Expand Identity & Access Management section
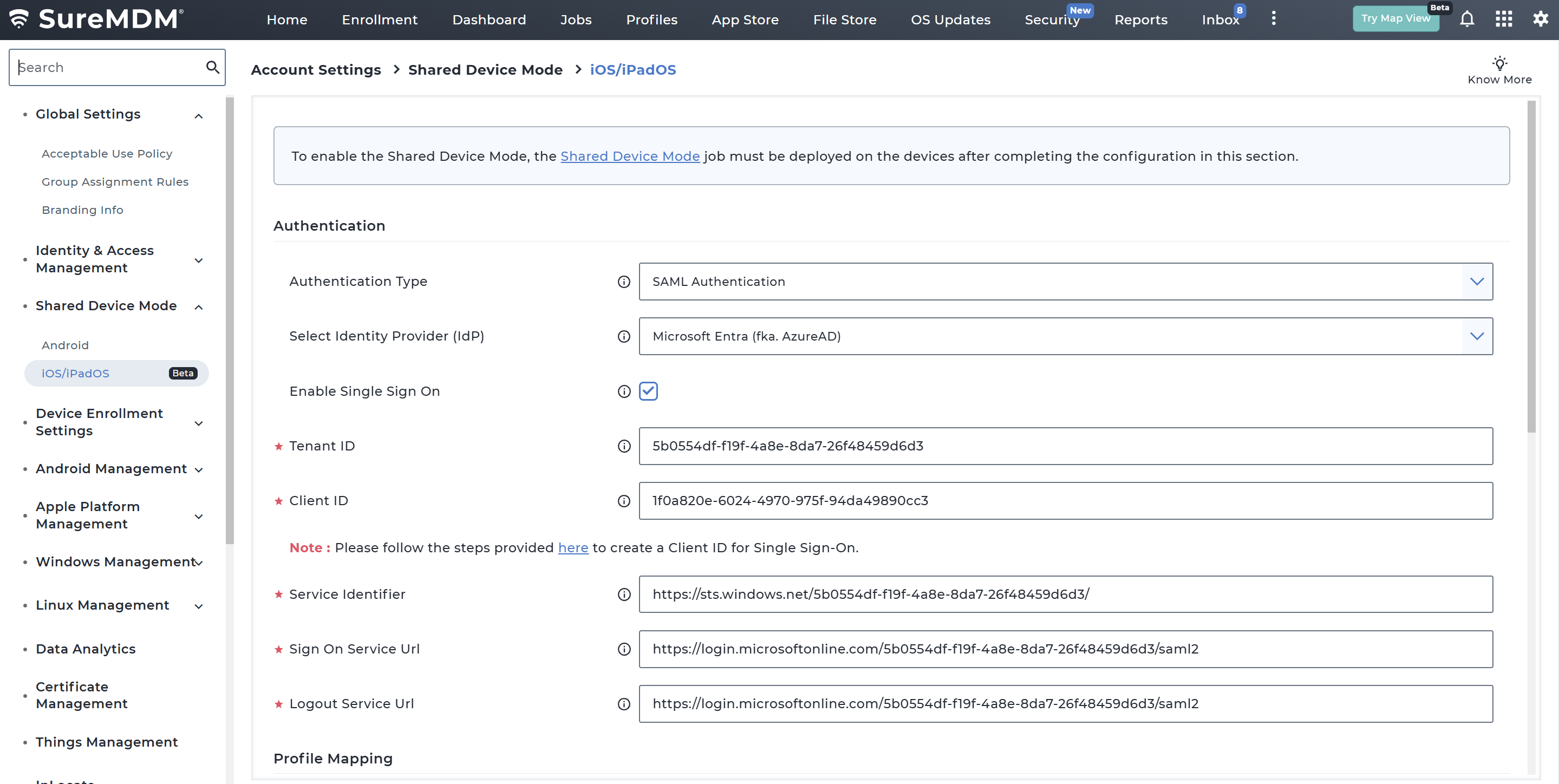Viewport: 1559px width, 784px height. pyautogui.click(x=199, y=261)
